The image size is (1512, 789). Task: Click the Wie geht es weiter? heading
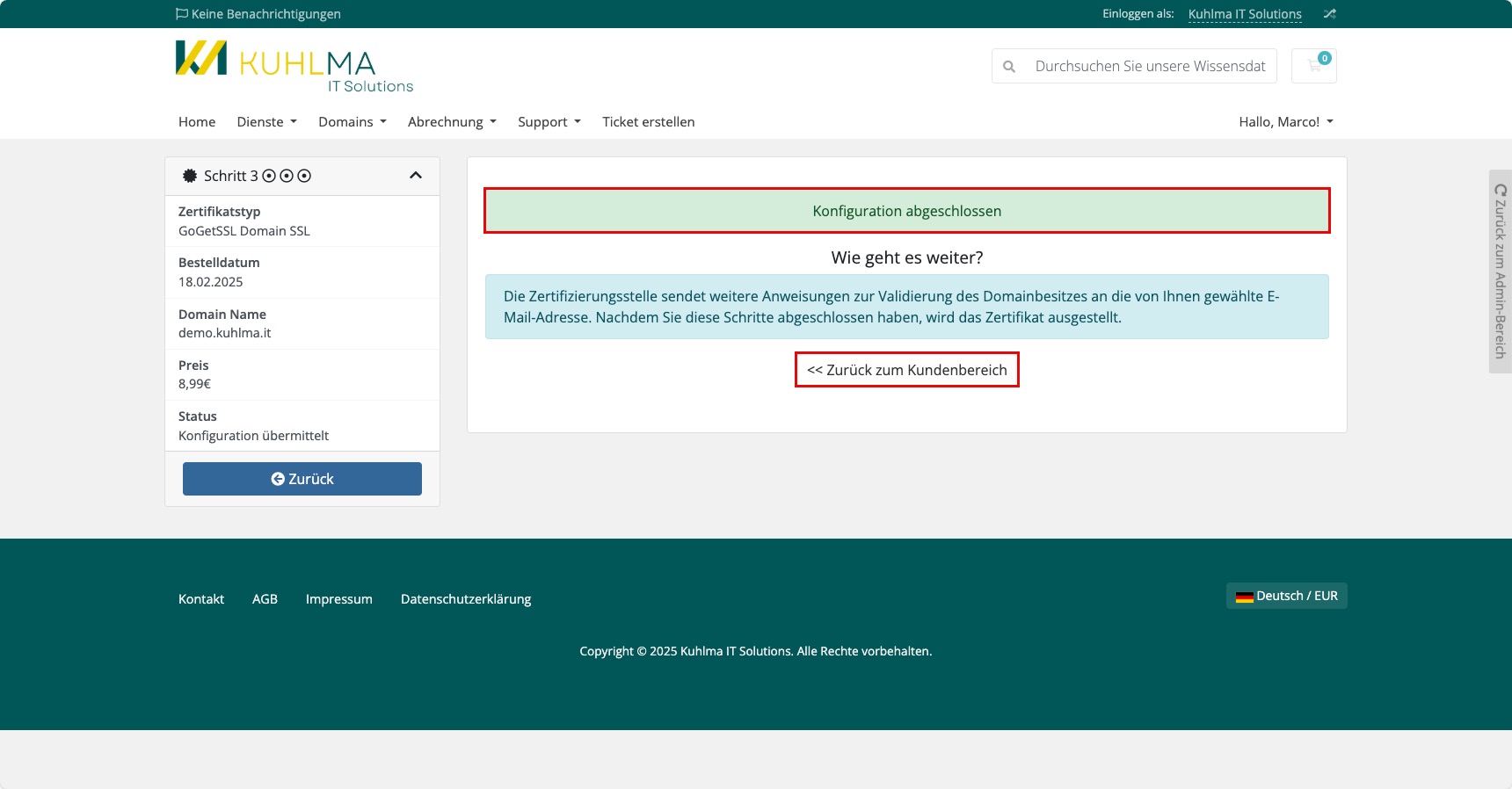point(907,257)
